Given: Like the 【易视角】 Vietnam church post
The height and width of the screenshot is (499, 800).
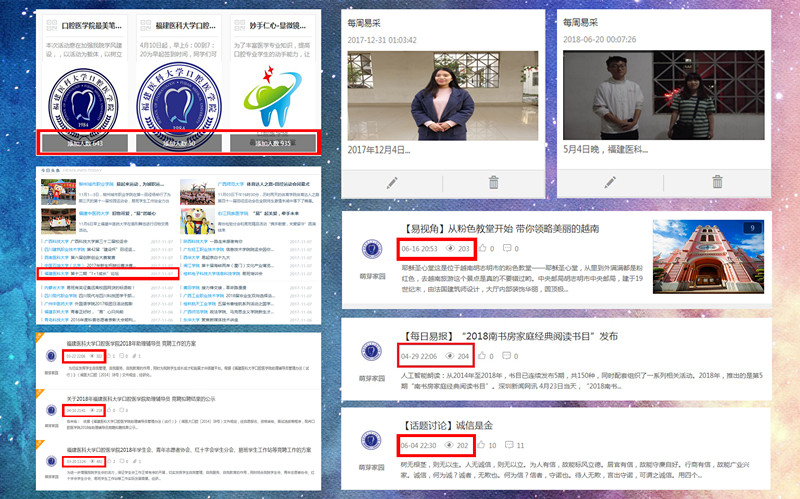Looking at the screenshot, I should point(482,248).
